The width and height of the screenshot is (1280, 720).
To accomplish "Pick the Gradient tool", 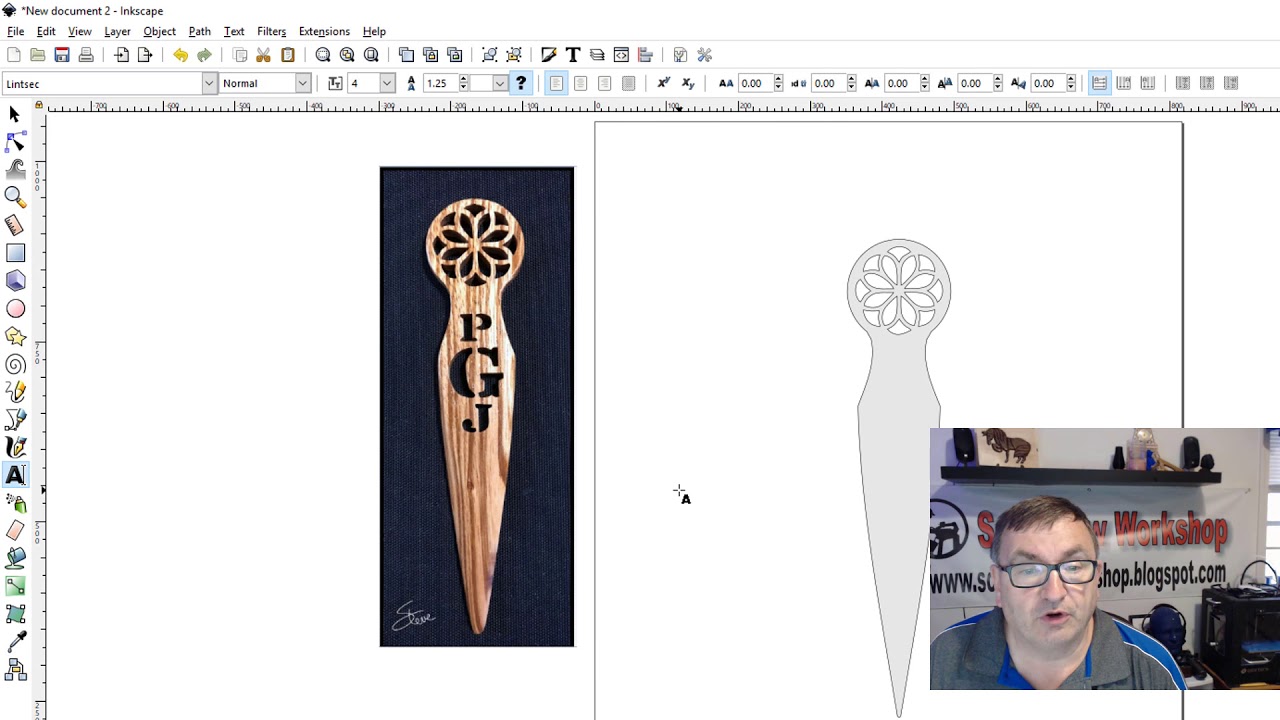I will pos(15,586).
